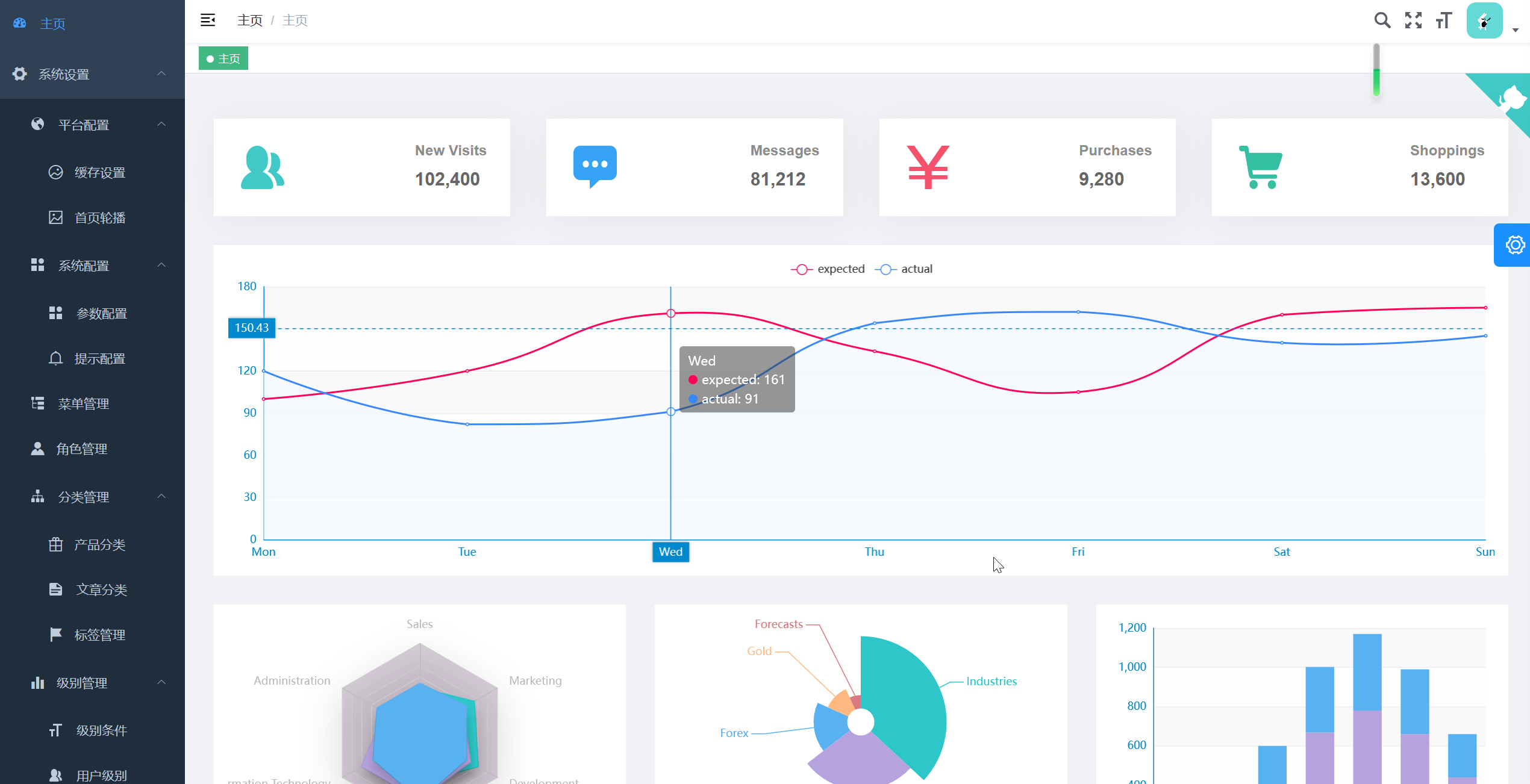
Task: Open the 菜单管理 menu item
Action: pyautogui.click(x=83, y=403)
